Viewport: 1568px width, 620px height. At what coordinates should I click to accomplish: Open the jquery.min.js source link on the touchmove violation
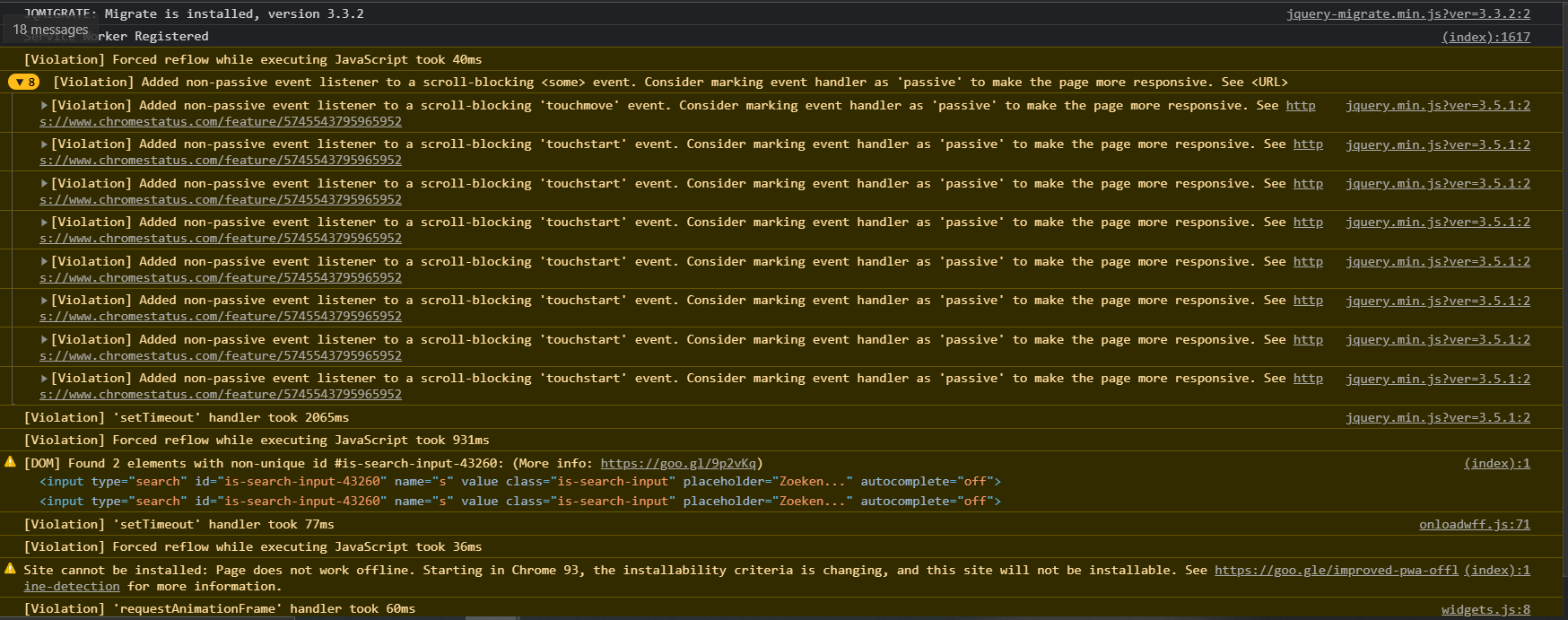(x=1438, y=105)
